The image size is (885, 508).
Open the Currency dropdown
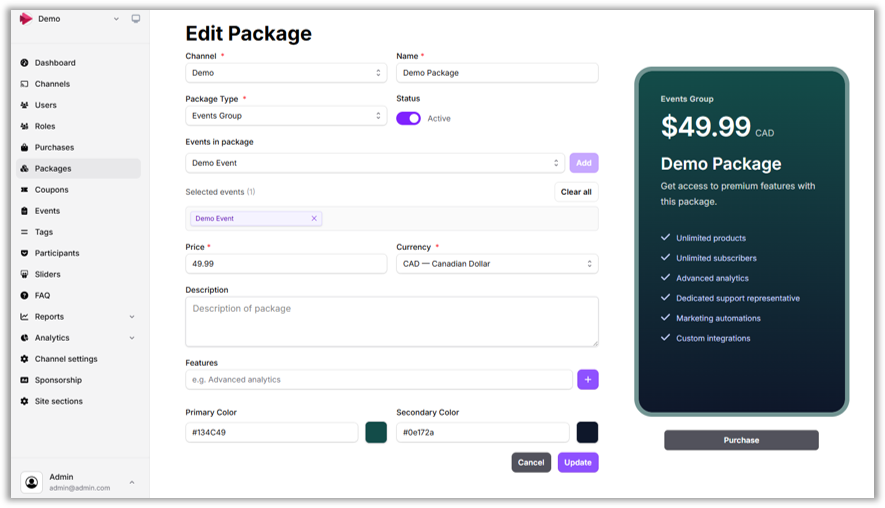coord(497,264)
